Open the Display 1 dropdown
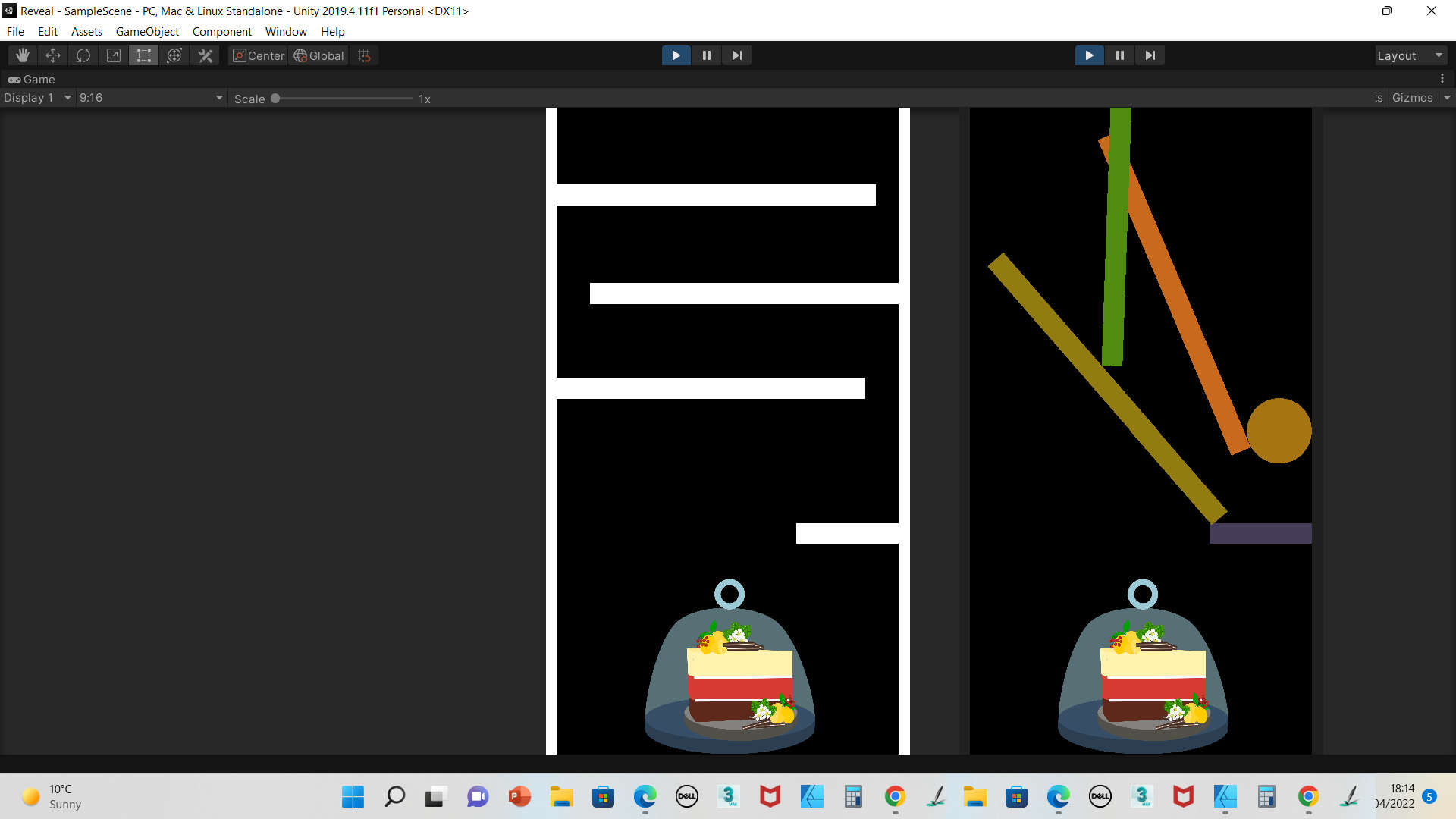The image size is (1456, 819). pos(36,97)
